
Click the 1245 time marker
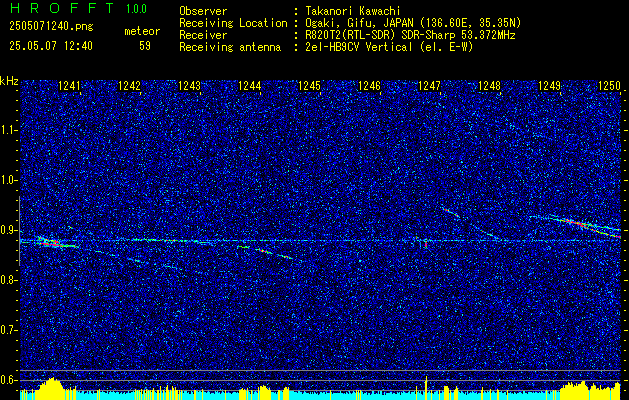(309, 86)
